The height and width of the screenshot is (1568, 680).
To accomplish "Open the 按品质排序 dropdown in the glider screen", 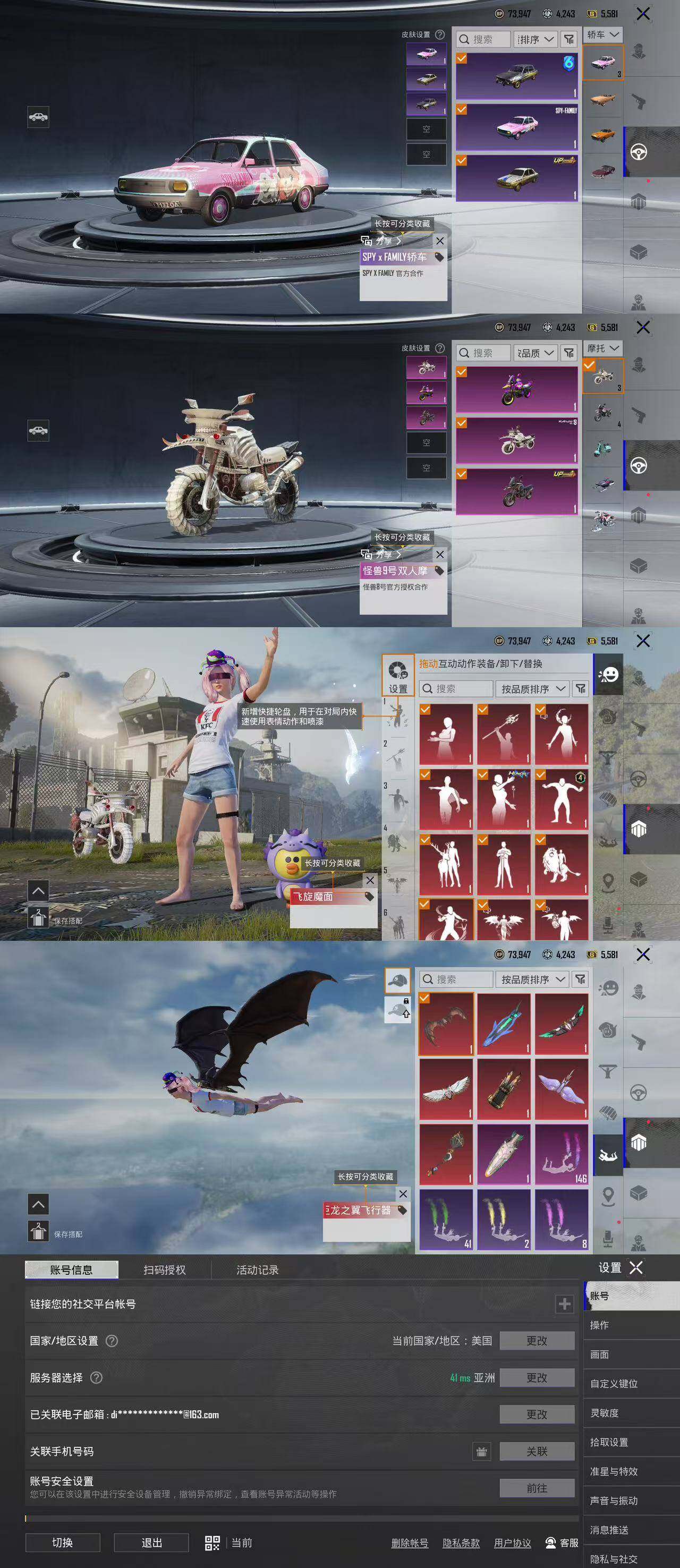I will coord(533,979).
